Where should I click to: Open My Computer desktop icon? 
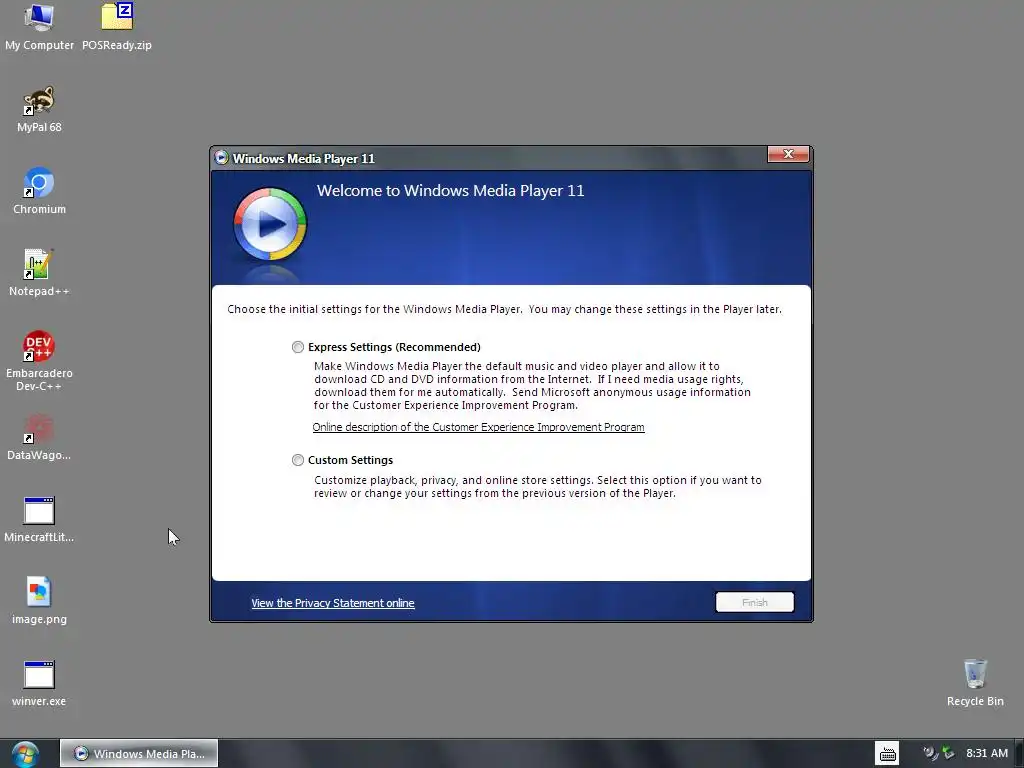pyautogui.click(x=39, y=26)
